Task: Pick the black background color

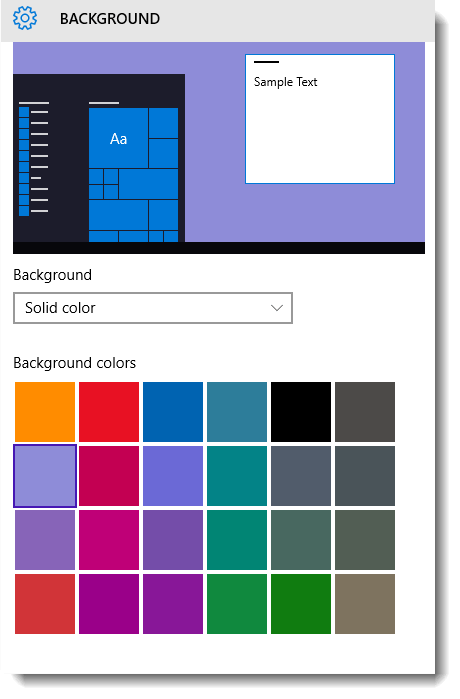Action: (x=301, y=412)
